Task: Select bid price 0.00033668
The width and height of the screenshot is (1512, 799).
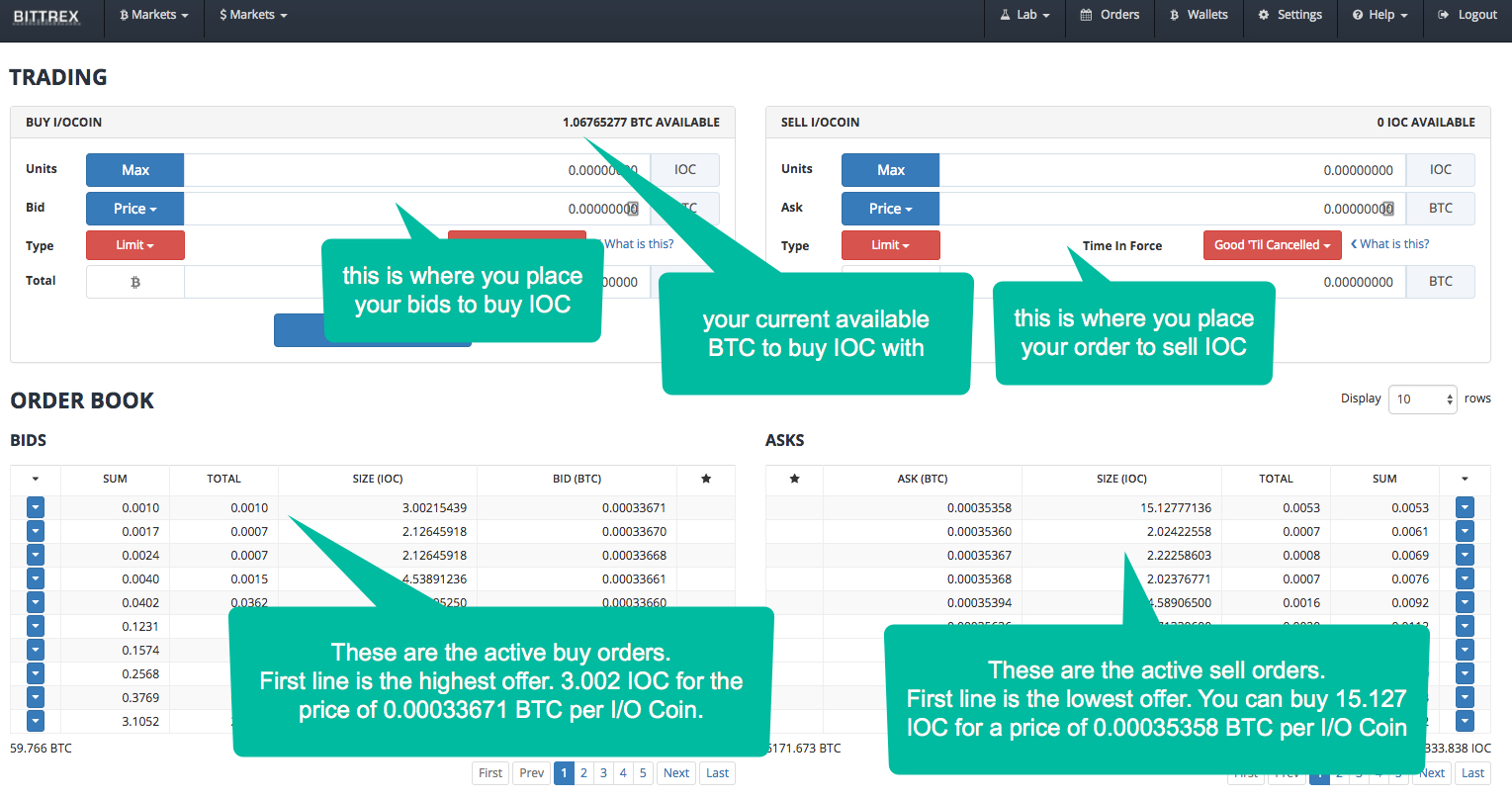Action: [x=634, y=556]
